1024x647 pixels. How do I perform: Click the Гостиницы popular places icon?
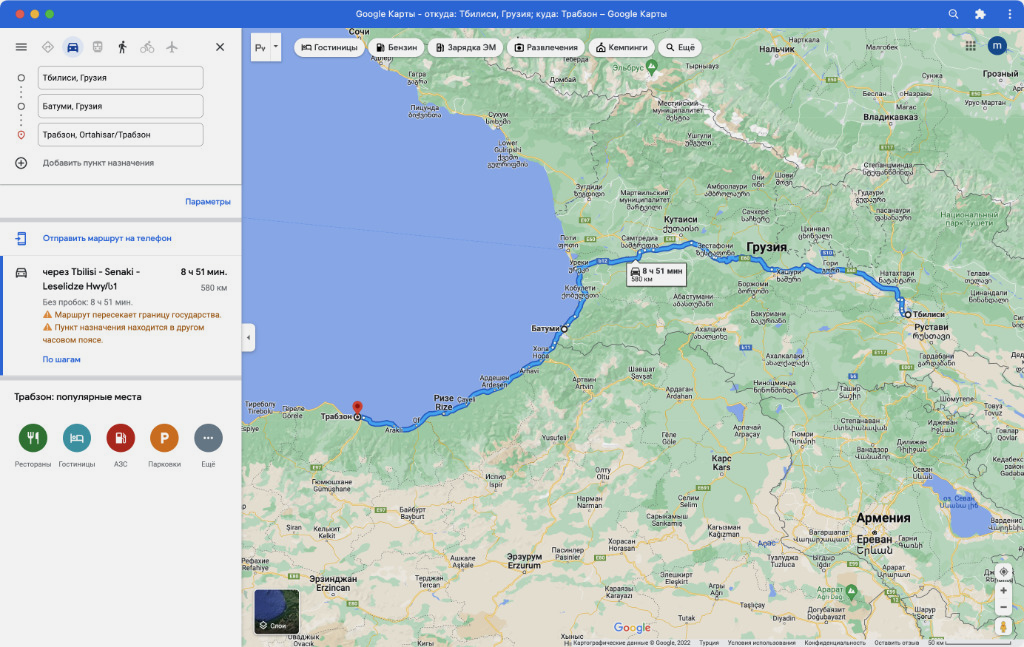click(76, 437)
